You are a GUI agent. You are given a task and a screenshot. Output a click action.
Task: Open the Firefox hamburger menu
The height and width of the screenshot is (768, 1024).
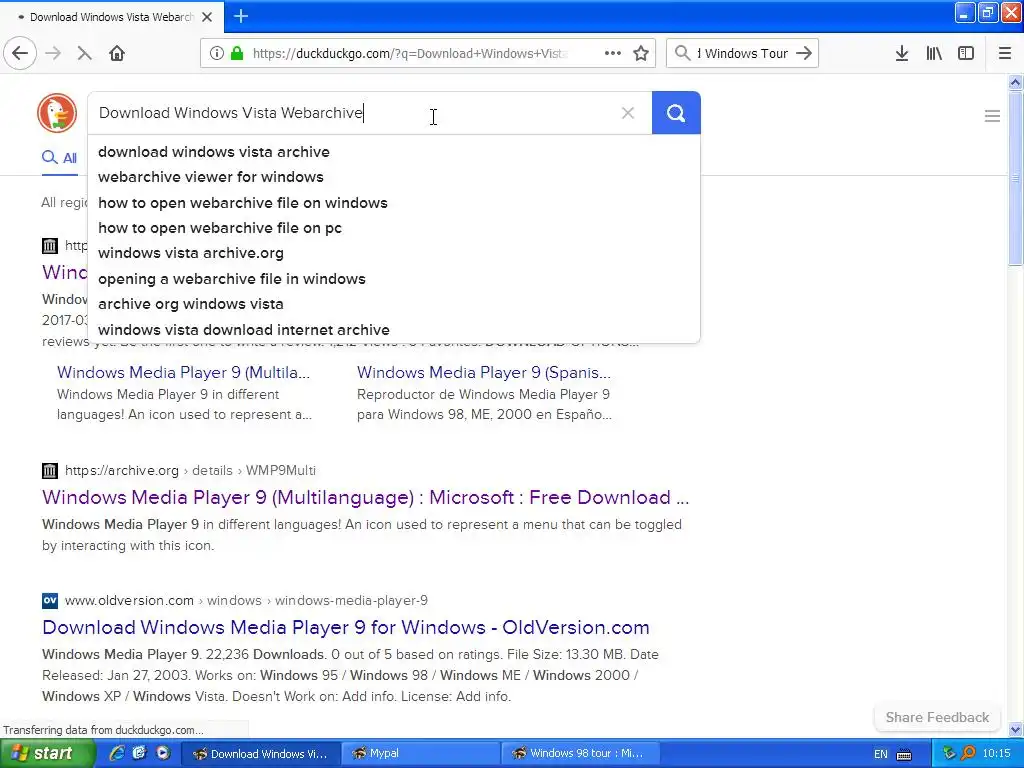click(x=1005, y=54)
